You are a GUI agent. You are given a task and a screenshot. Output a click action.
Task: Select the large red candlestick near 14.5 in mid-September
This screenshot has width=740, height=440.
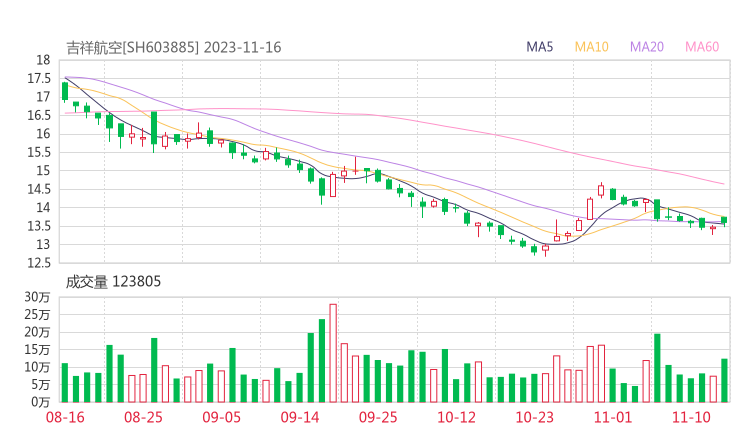[333, 185]
